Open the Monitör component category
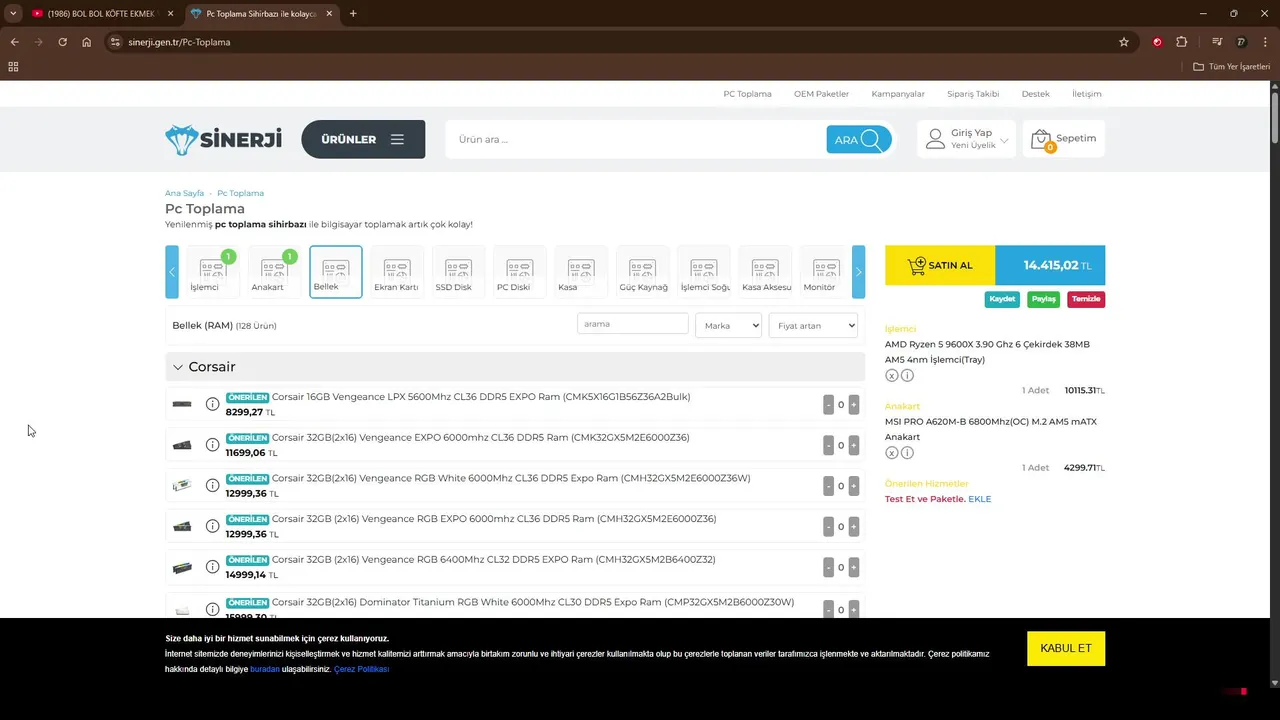This screenshot has height=720, width=1280. [825, 272]
